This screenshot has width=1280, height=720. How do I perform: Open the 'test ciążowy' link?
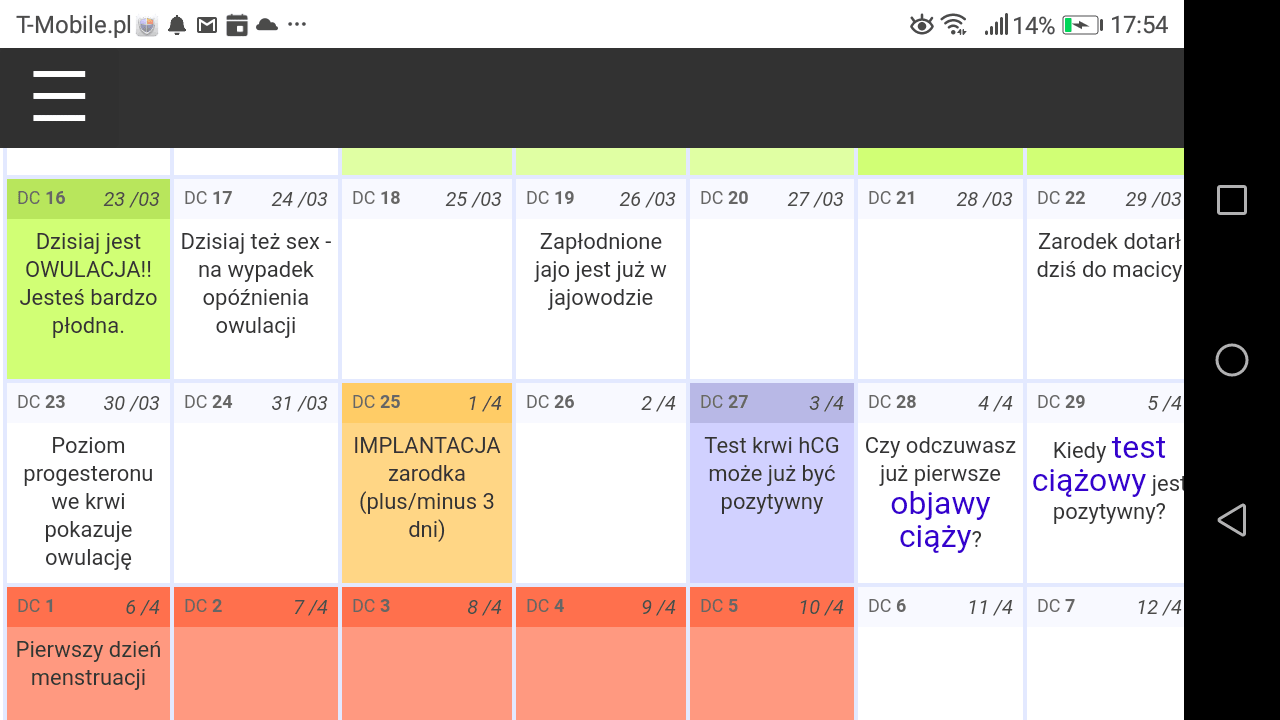[x=1100, y=464]
